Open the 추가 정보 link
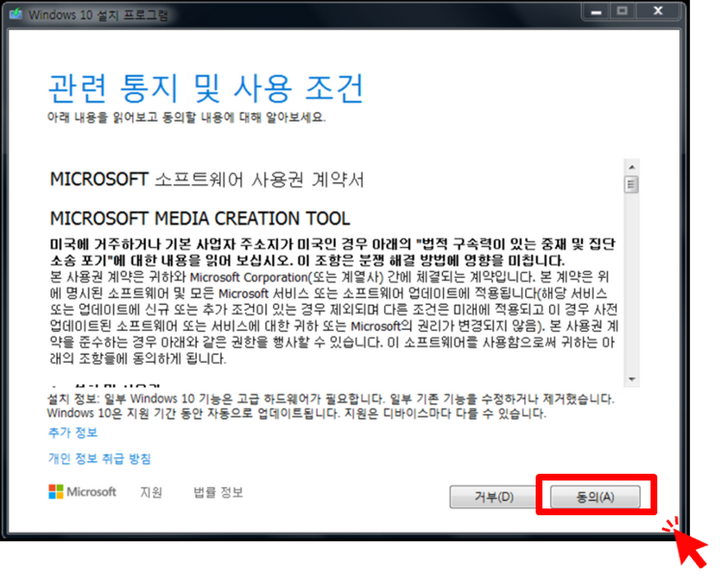720x577 pixels. (73, 432)
